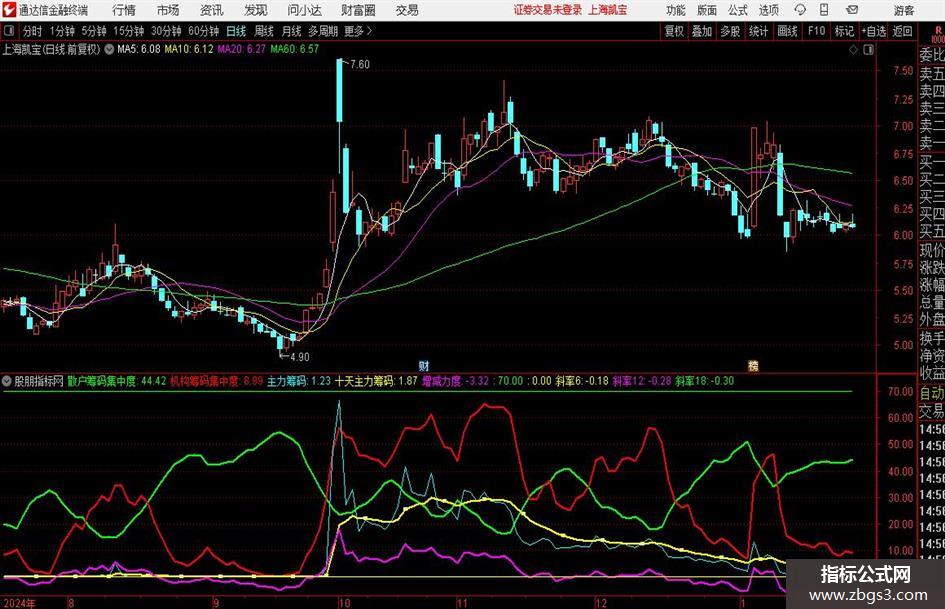The image size is (945, 609).
Task: Open the 公式 menu
Action: (x=738, y=10)
